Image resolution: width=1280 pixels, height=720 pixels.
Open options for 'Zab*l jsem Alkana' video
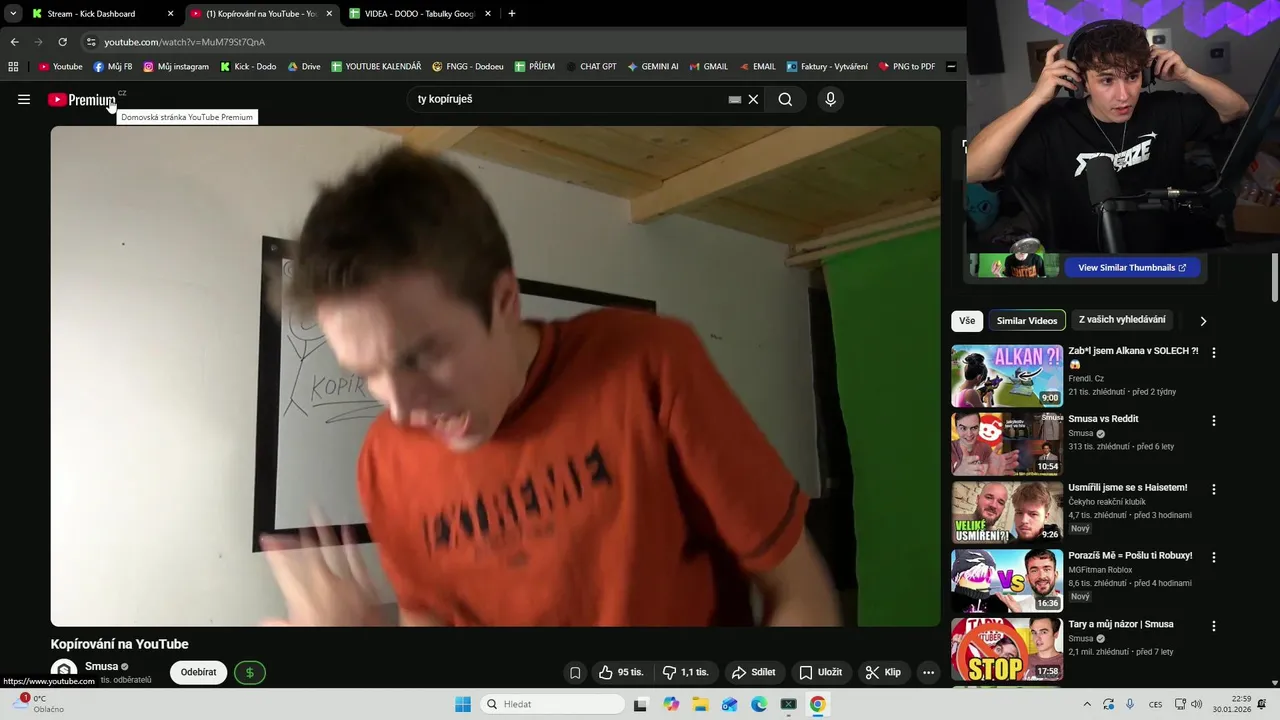coord(1214,353)
